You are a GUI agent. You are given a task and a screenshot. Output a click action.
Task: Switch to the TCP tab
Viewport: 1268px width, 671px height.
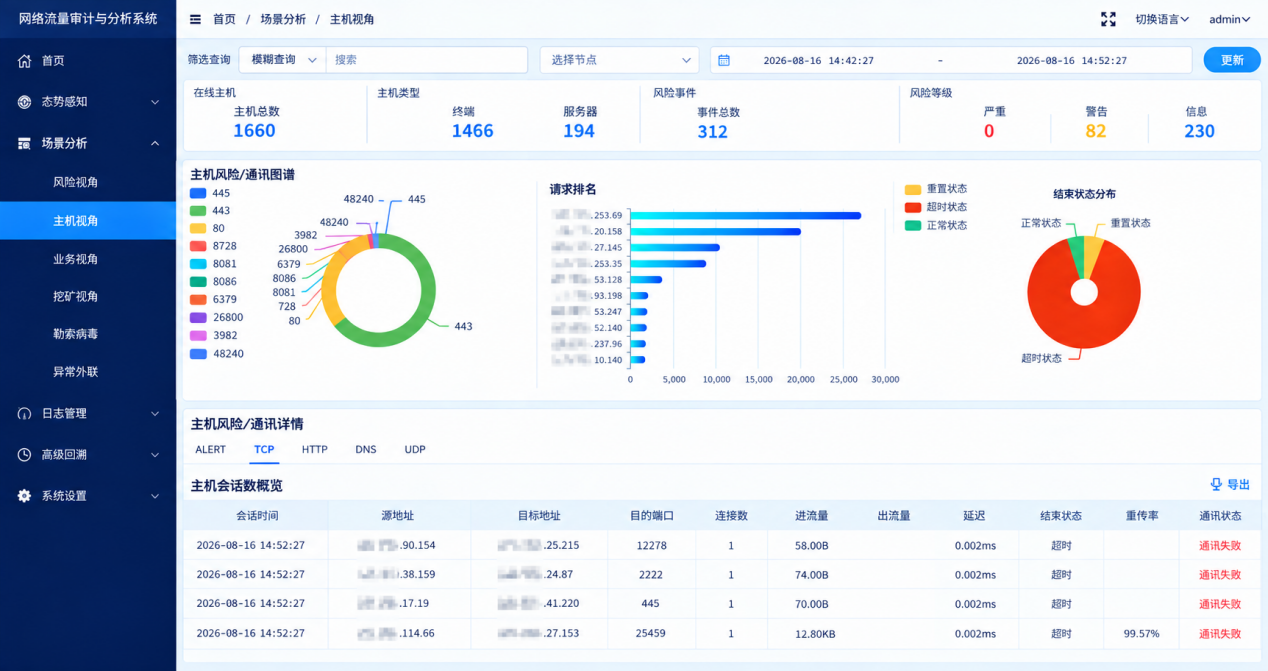point(264,450)
